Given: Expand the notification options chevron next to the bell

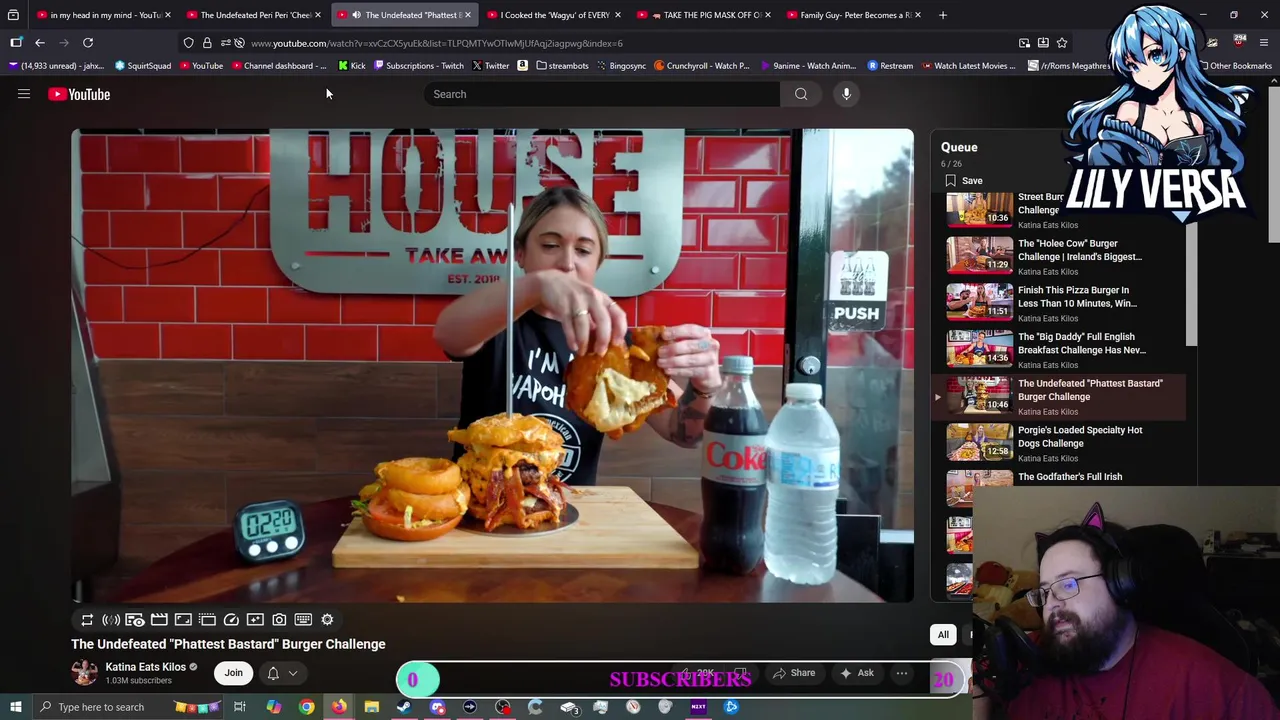Looking at the screenshot, I should point(293,673).
